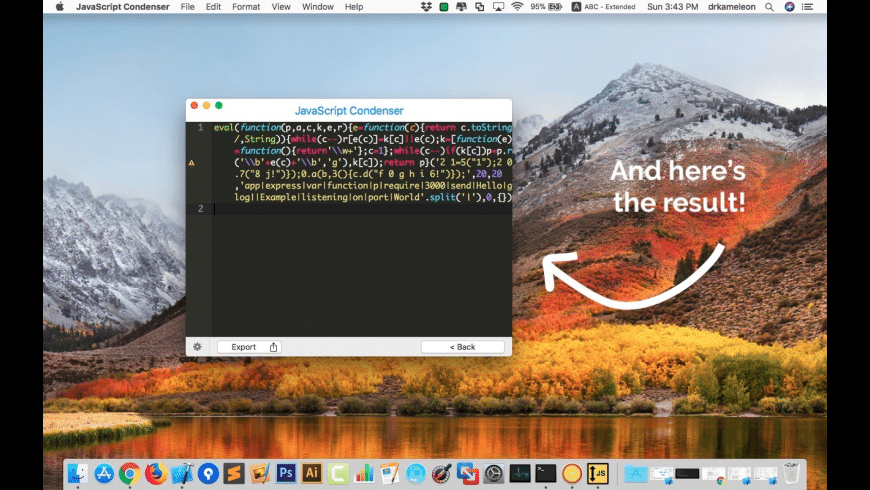This screenshot has height=490, width=870.
Task: Open the Edit menu
Action: tap(213, 7)
